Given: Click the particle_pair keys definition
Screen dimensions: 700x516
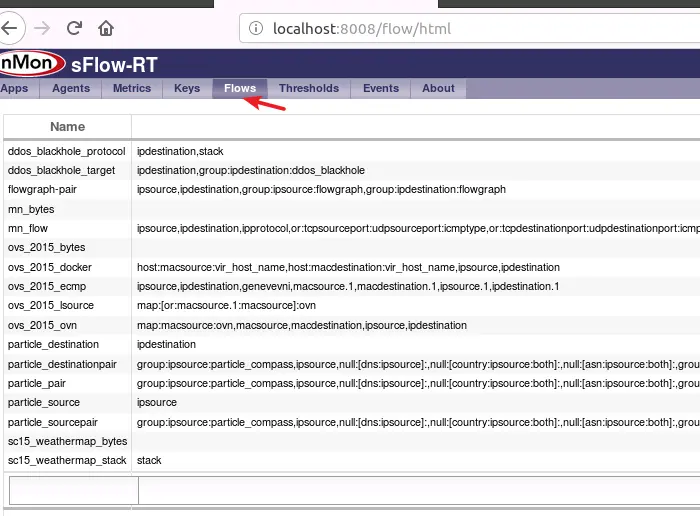Looking at the screenshot, I should point(418,383).
